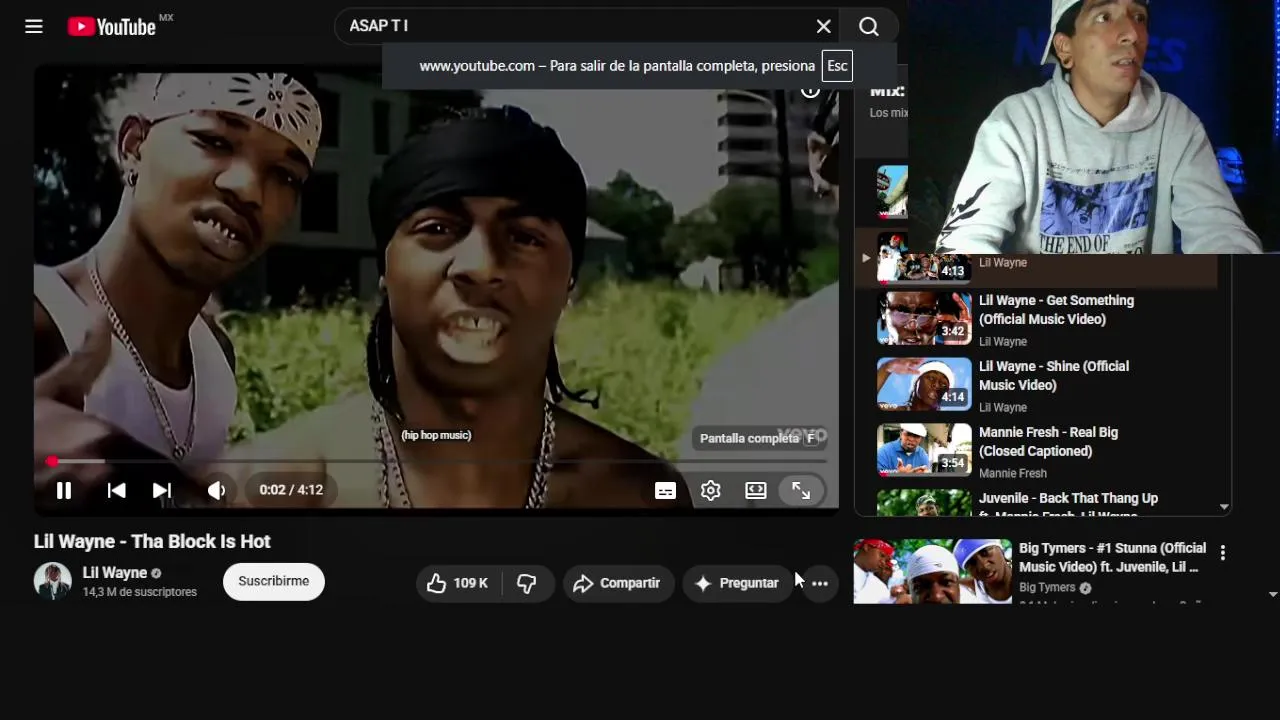The width and height of the screenshot is (1280, 720).
Task: Open the player settings gear
Action: (x=710, y=490)
